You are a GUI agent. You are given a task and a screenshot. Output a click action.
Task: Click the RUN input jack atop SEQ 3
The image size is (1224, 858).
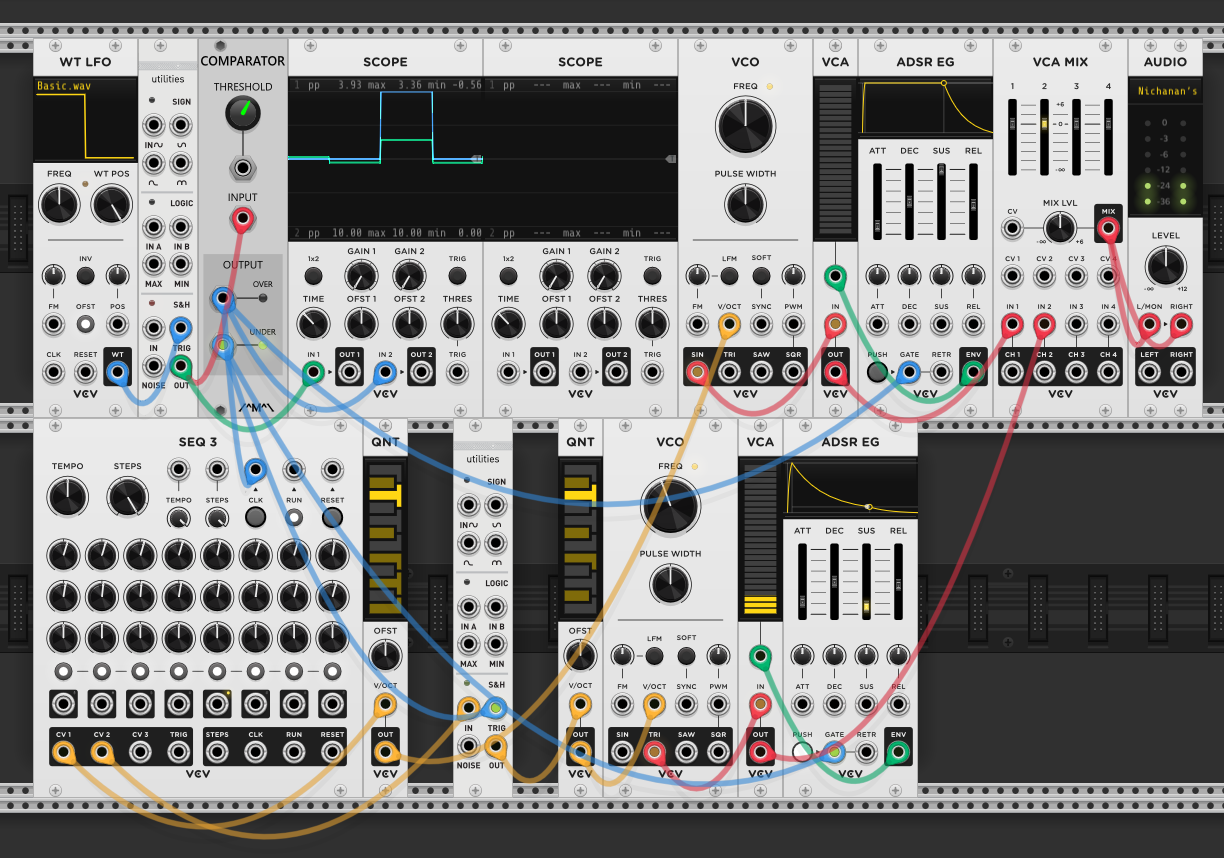click(293, 469)
